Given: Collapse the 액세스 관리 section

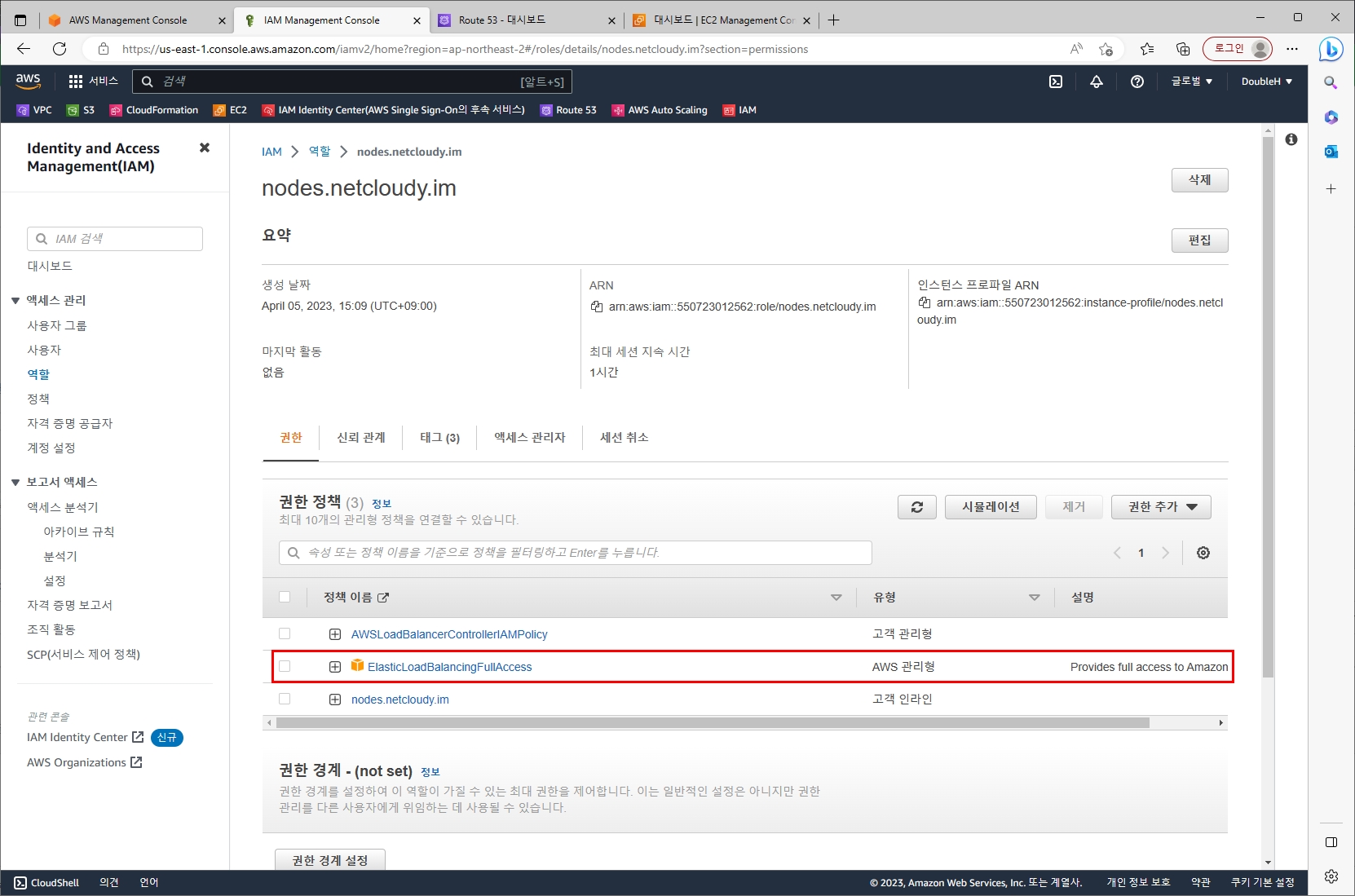Looking at the screenshot, I should tap(15, 301).
